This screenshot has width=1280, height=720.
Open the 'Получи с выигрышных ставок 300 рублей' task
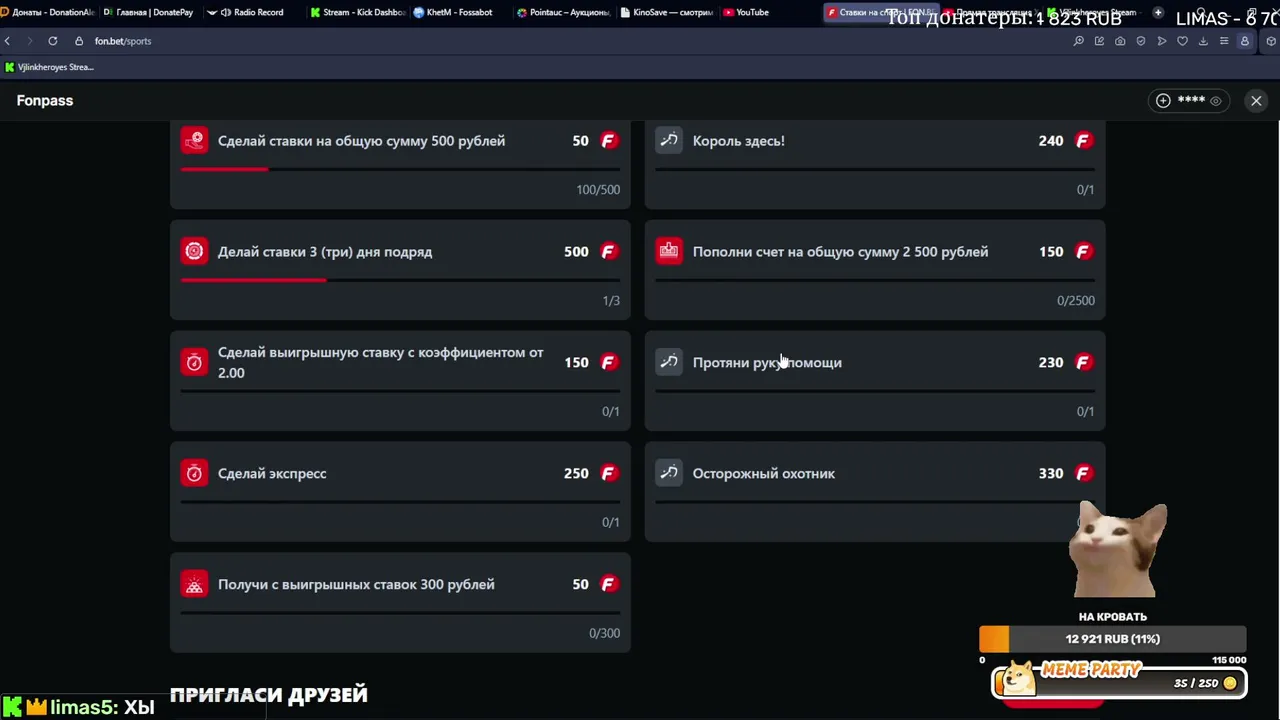[400, 603]
